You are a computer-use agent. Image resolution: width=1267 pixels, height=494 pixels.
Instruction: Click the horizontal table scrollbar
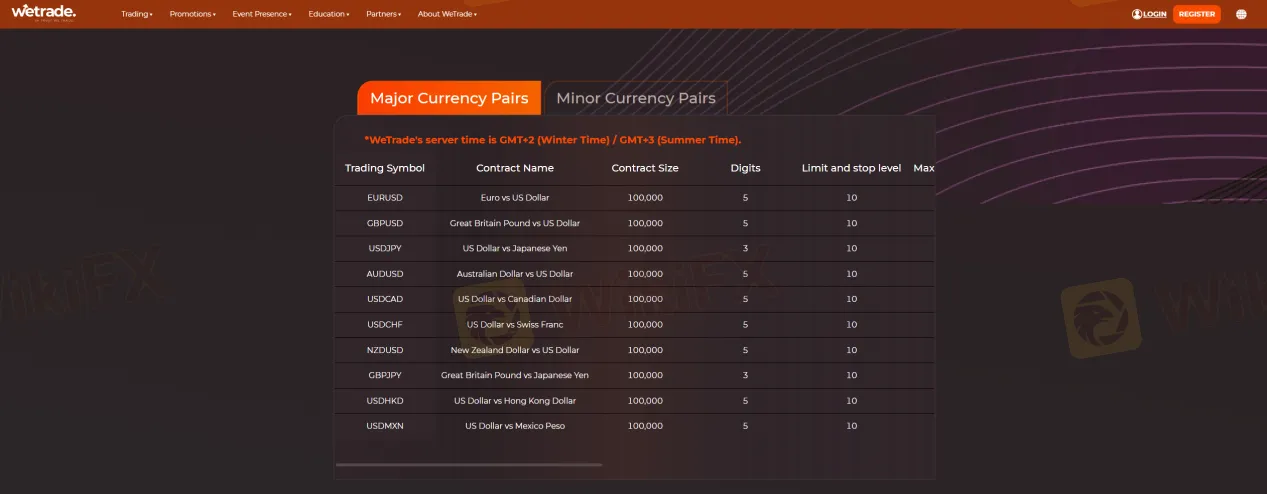469,464
